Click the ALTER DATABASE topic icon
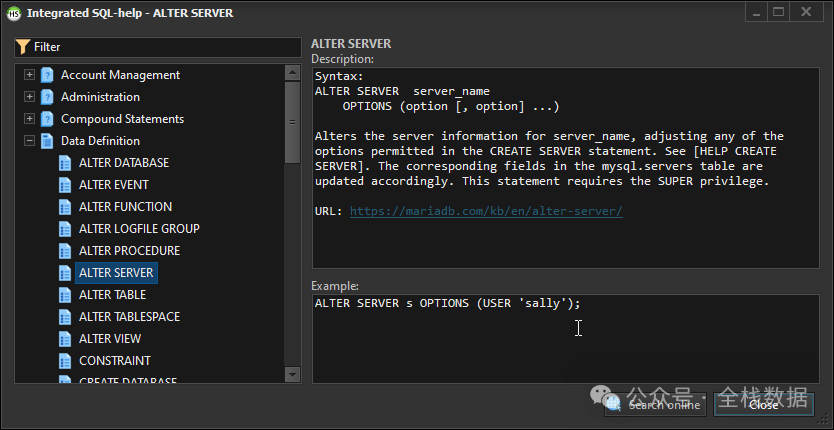This screenshot has height=430, width=834. coord(66,163)
